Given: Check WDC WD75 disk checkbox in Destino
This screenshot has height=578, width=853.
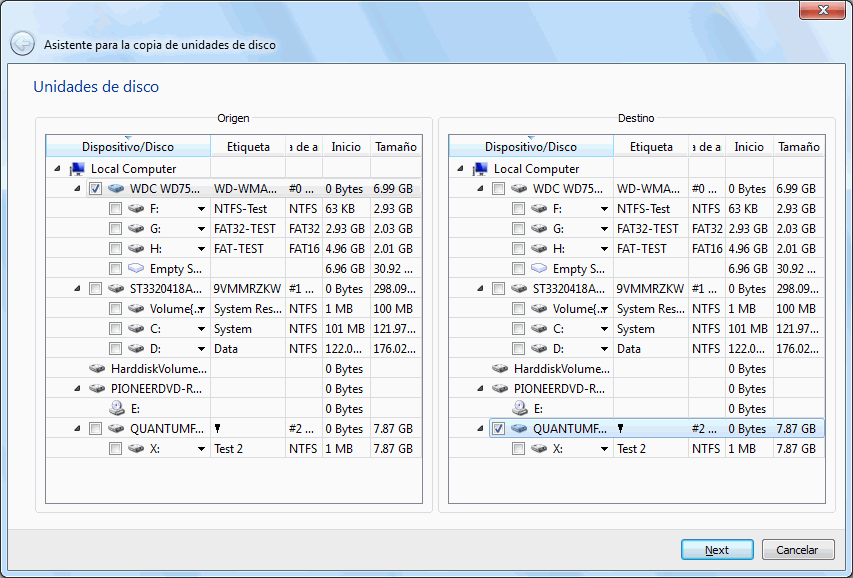Looking at the screenshot, I should click(498, 189).
